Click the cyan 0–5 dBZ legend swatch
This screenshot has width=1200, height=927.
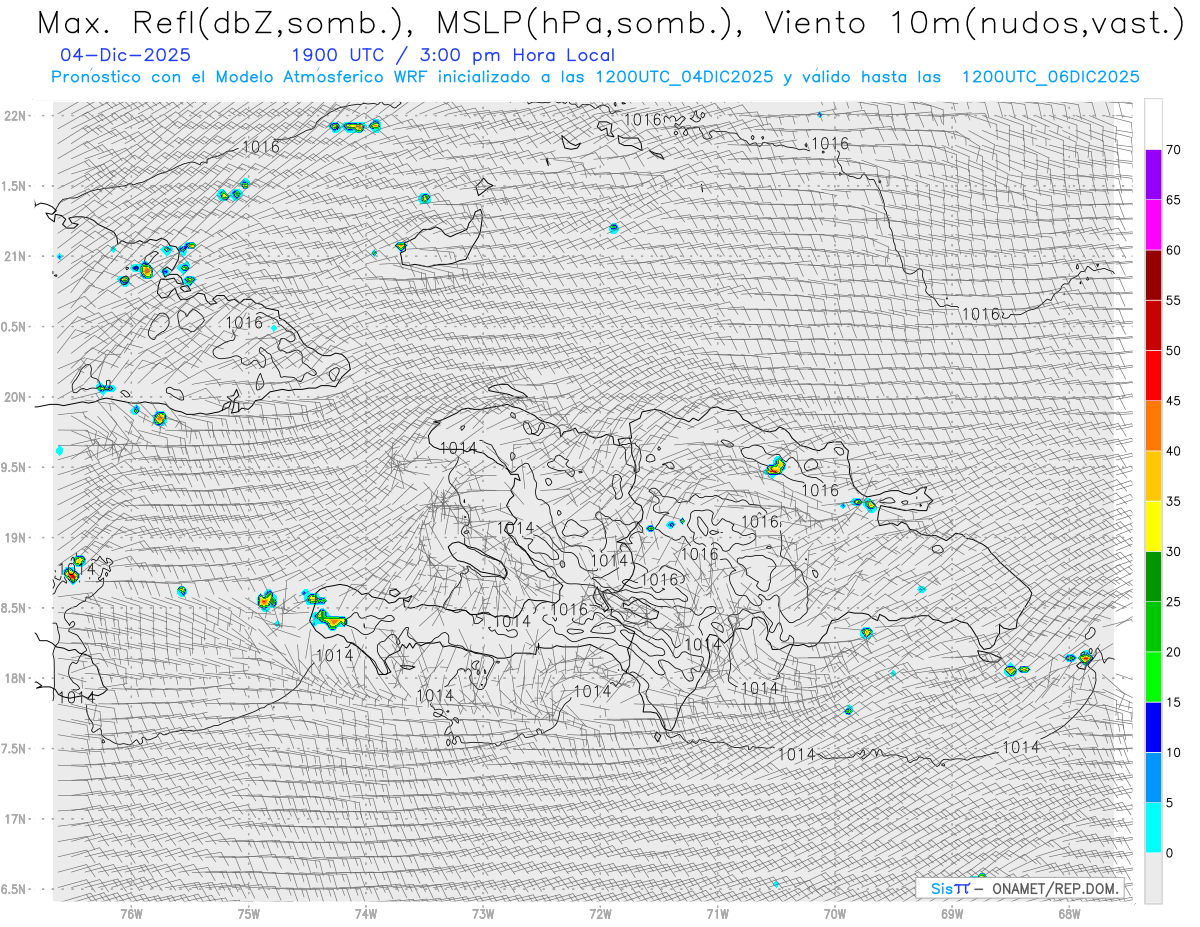pos(1153,828)
